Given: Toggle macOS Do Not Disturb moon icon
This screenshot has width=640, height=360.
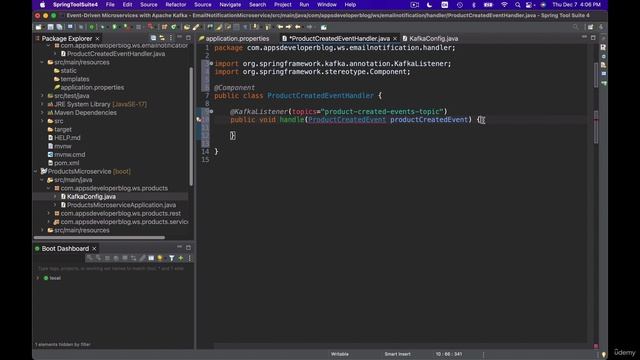Looking at the screenshot, I should (429, 5).
